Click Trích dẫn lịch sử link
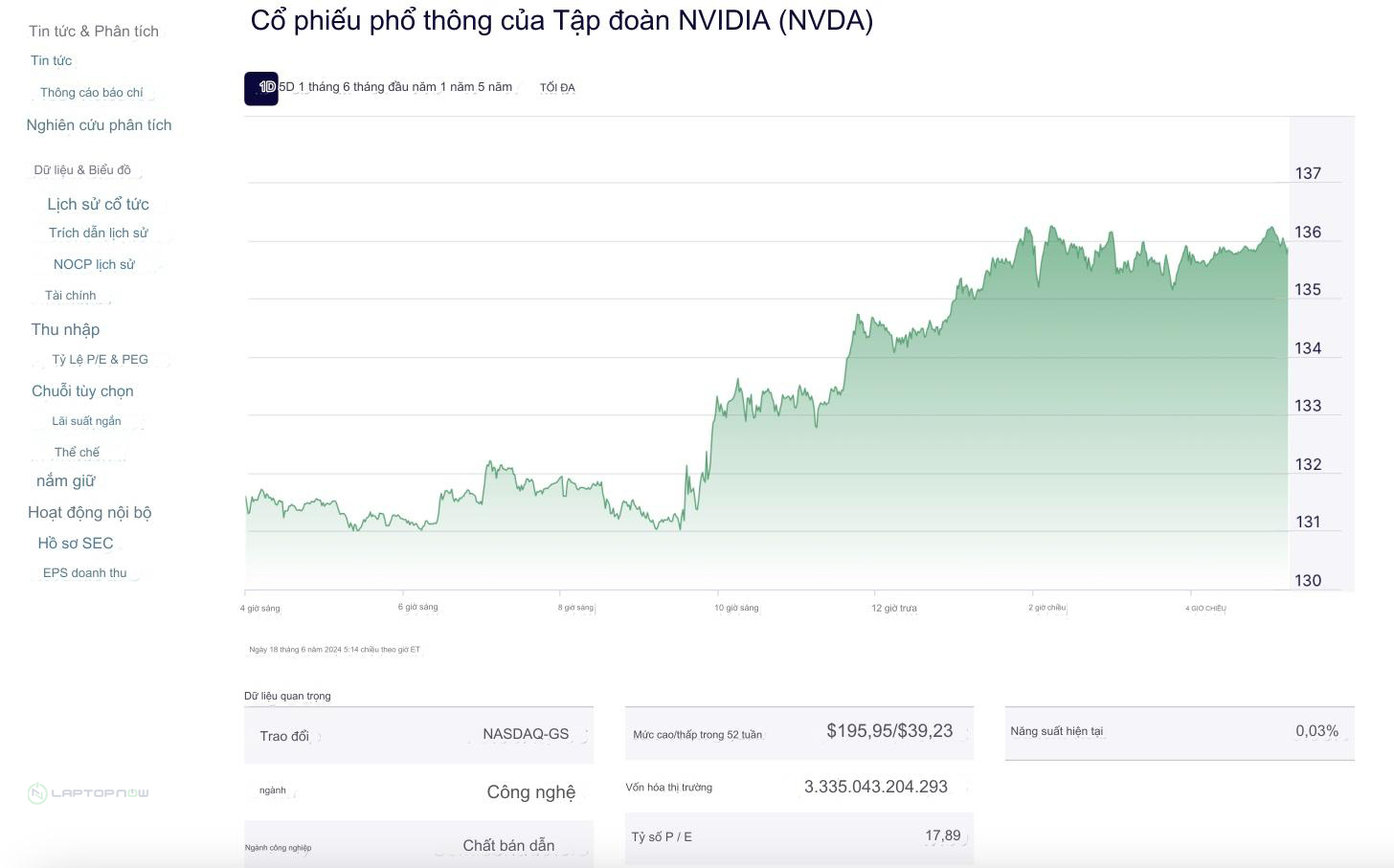1394x868 pixels. 98,234
